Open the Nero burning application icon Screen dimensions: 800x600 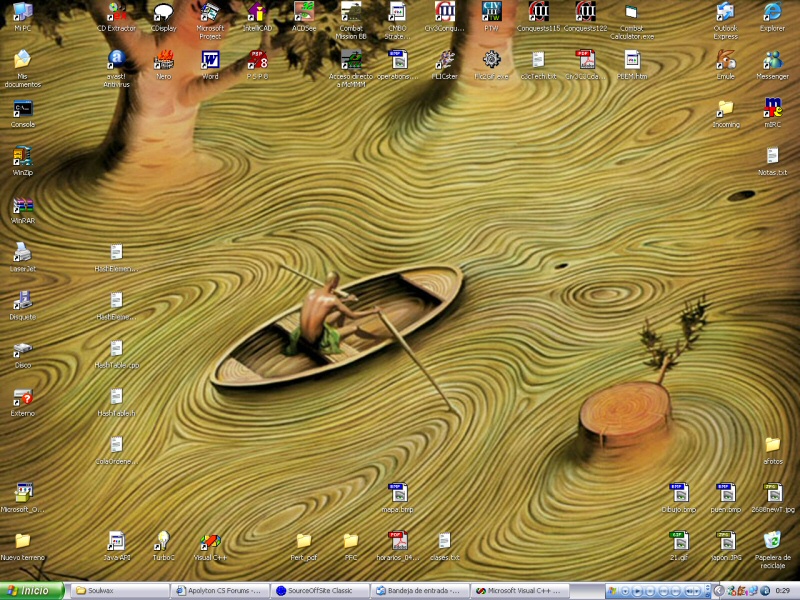pyautogui.click(x=163, y=60)
